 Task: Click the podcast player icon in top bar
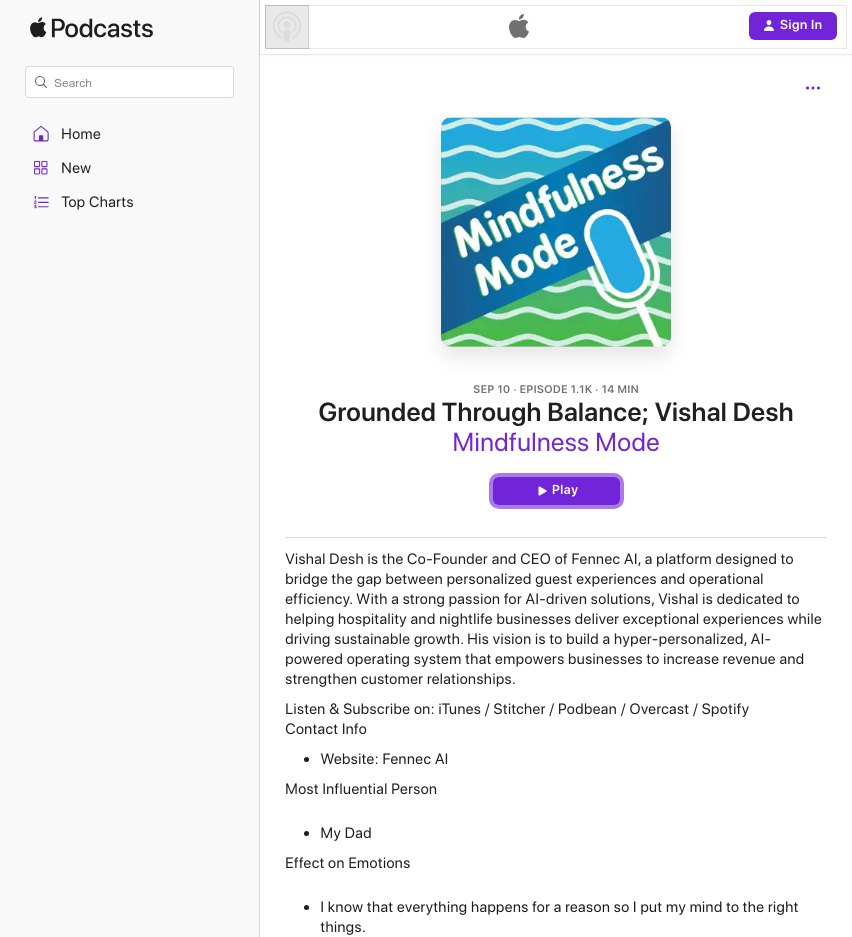coord(287,27)
